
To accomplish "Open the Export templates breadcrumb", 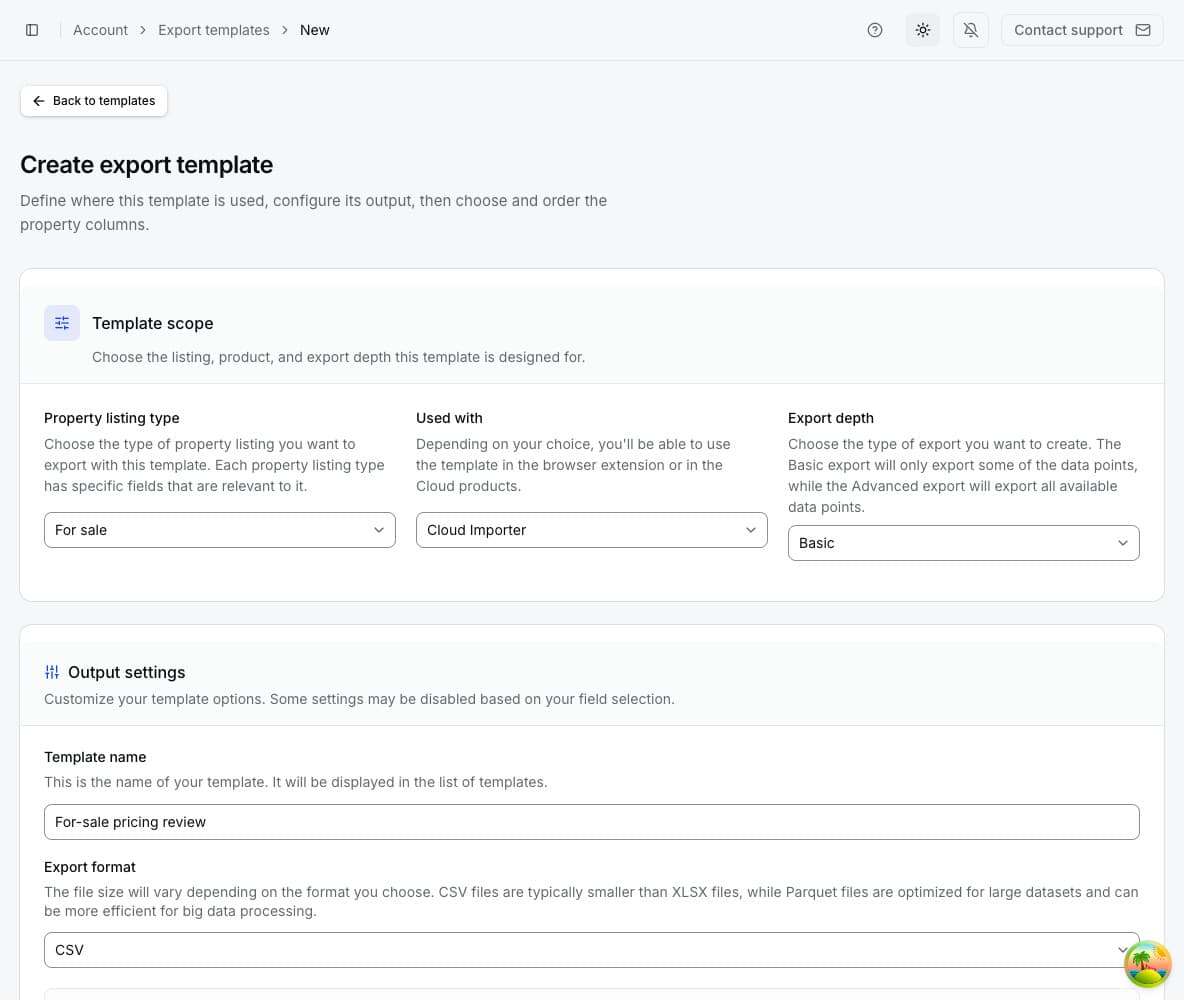I will (x=214, y=30).
